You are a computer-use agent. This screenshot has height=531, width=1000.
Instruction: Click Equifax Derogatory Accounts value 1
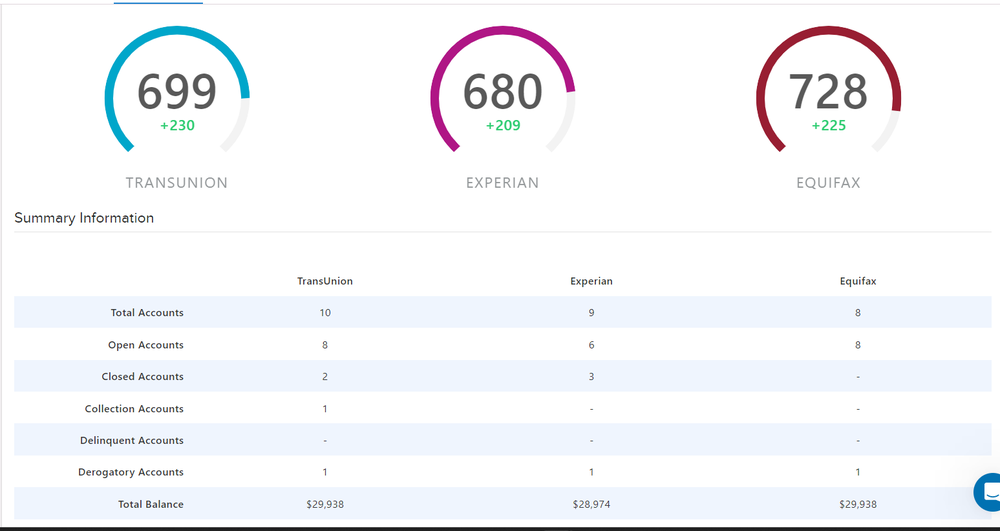(x=858, y=472)
